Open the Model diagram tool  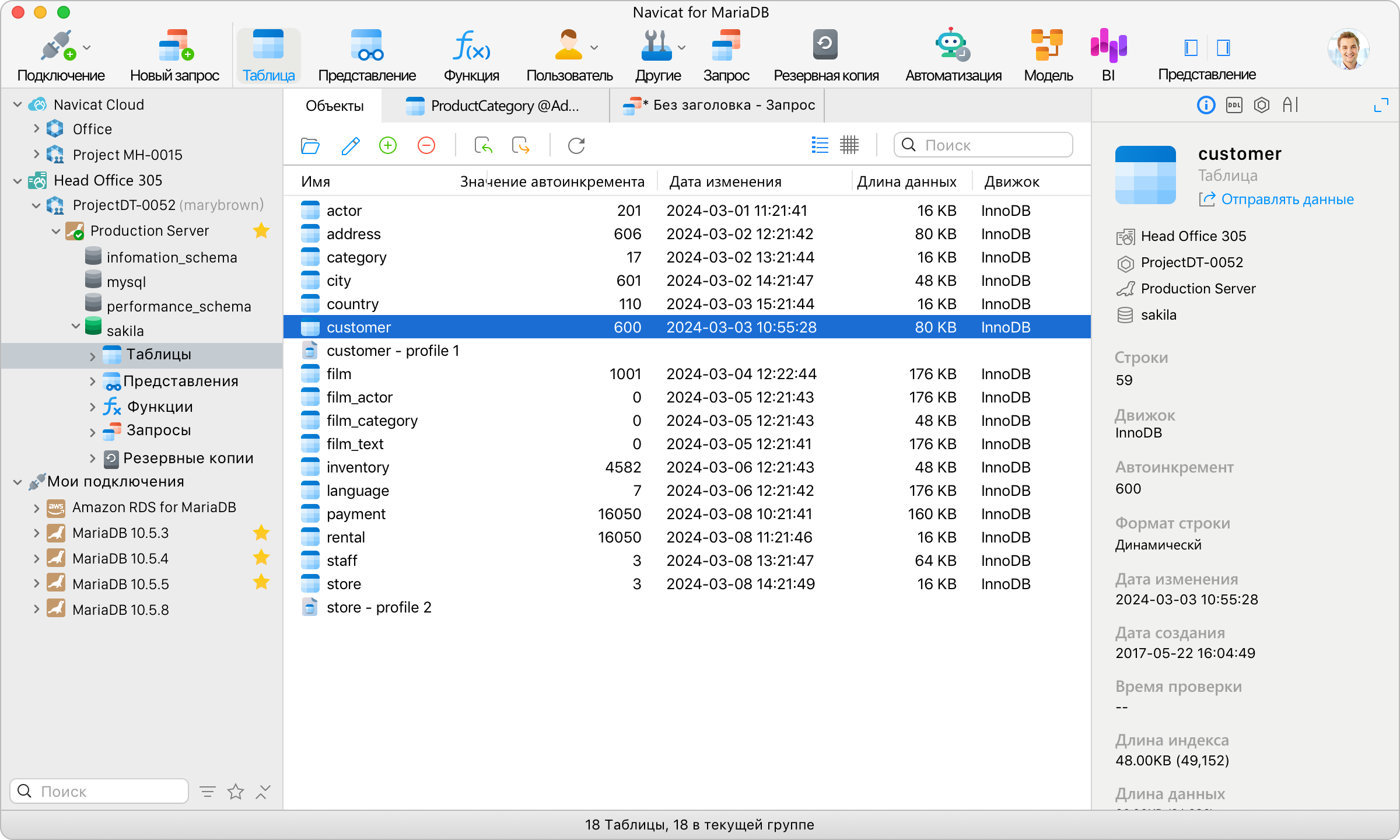pos(1048,45)
